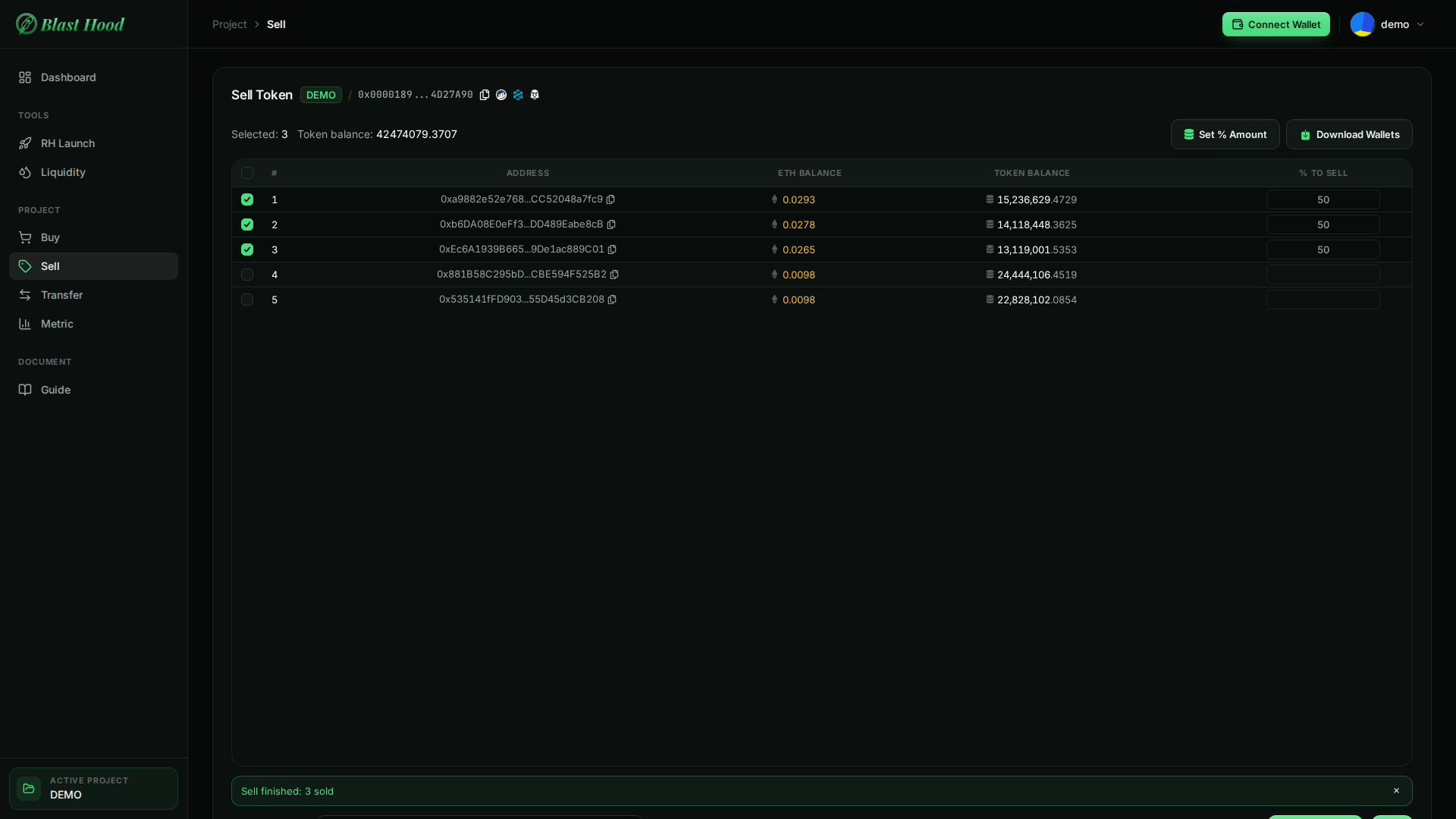The width and height of the screenshot is (1456, 819).
Task: Open token on DexTools icon
Action: pyautogui.click(x=518, y=95)
